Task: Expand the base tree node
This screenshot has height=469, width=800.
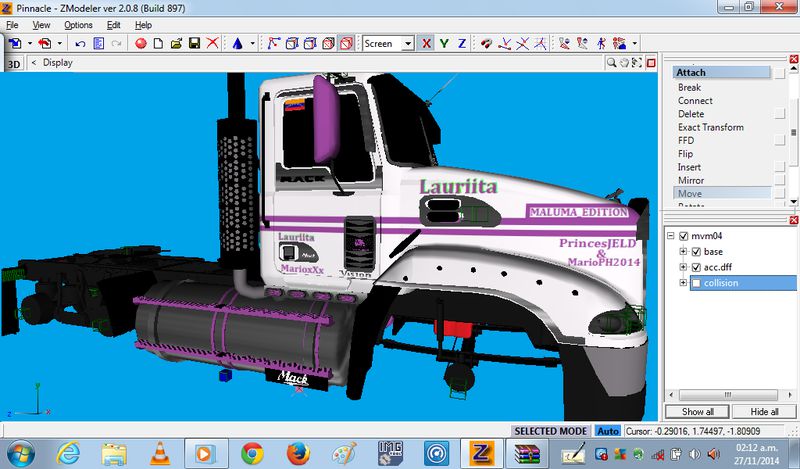Action: (683, 252)
